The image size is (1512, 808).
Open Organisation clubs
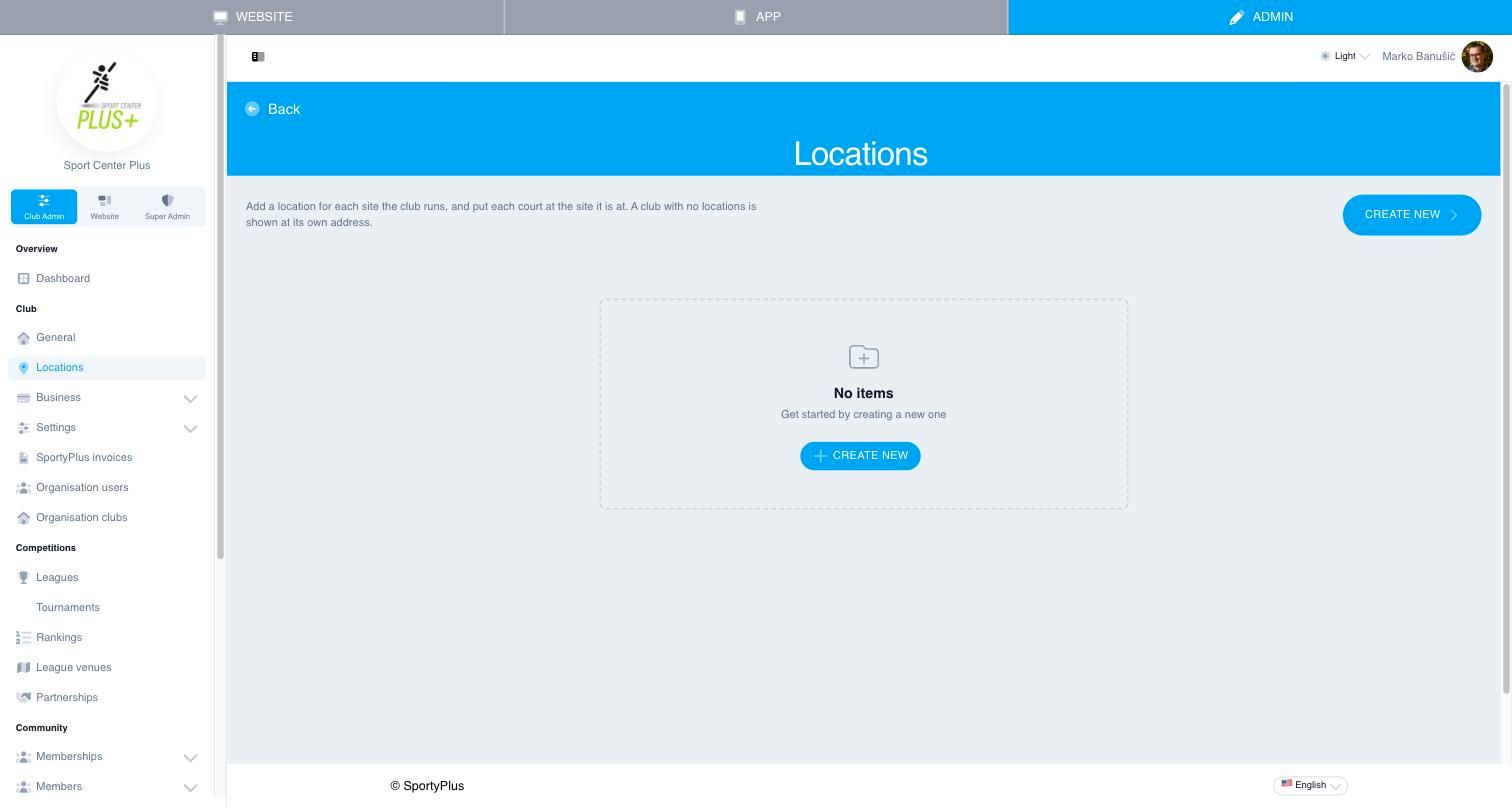(x=107, y=518)
